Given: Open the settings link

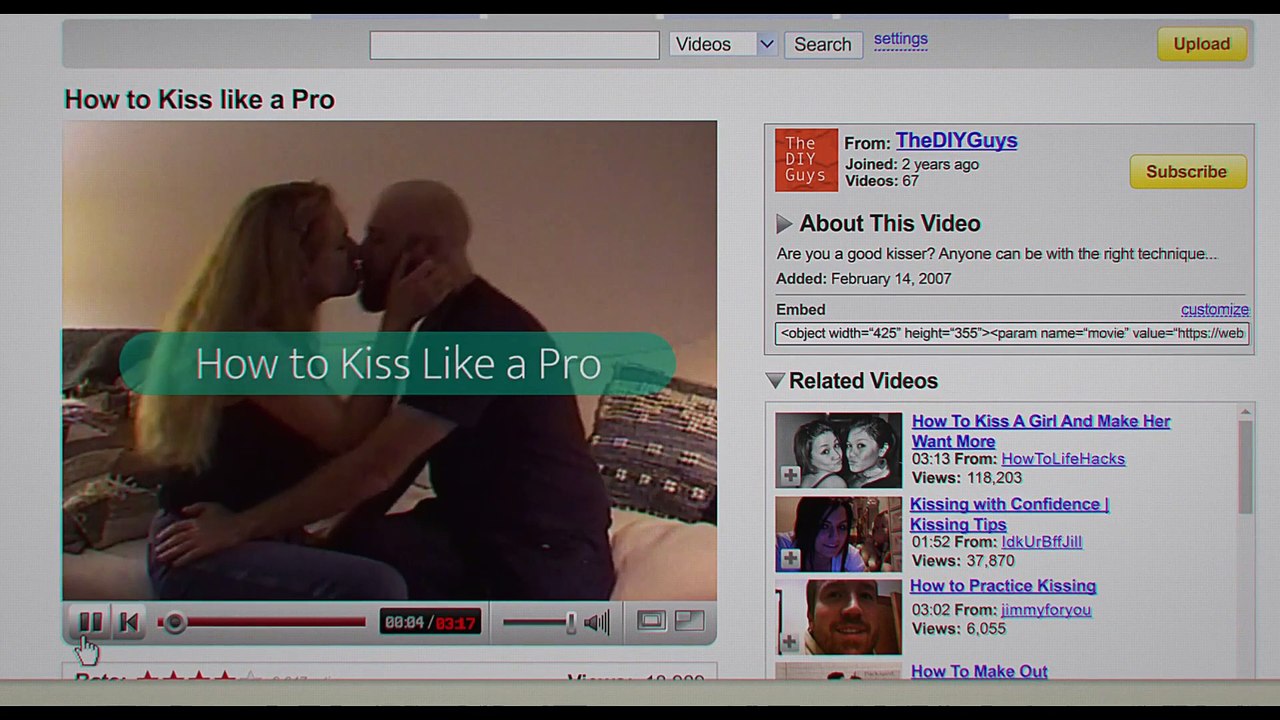Looking at the screenshot, I should 901,39.
